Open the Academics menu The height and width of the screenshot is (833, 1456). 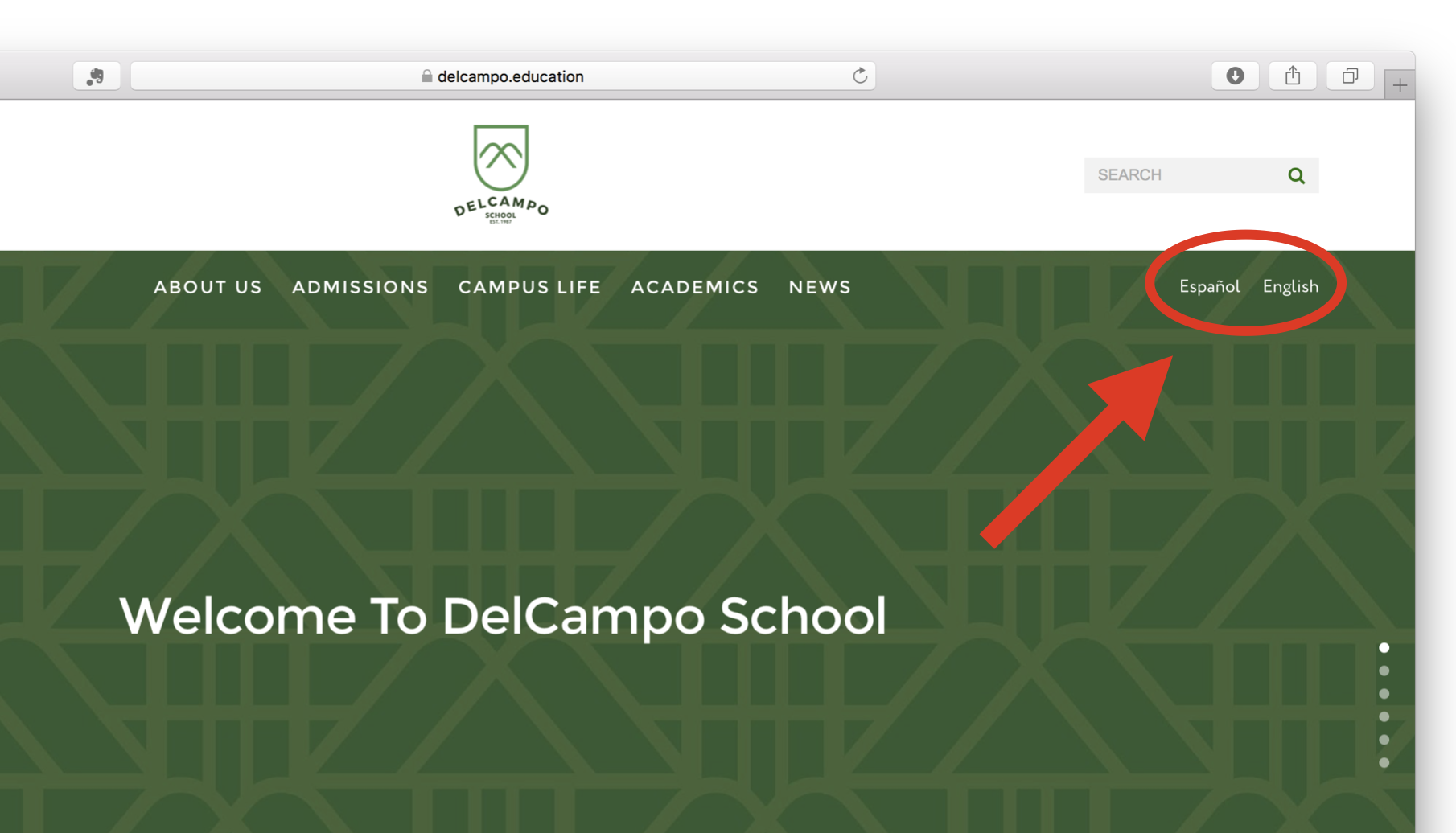tap(694, 287)
